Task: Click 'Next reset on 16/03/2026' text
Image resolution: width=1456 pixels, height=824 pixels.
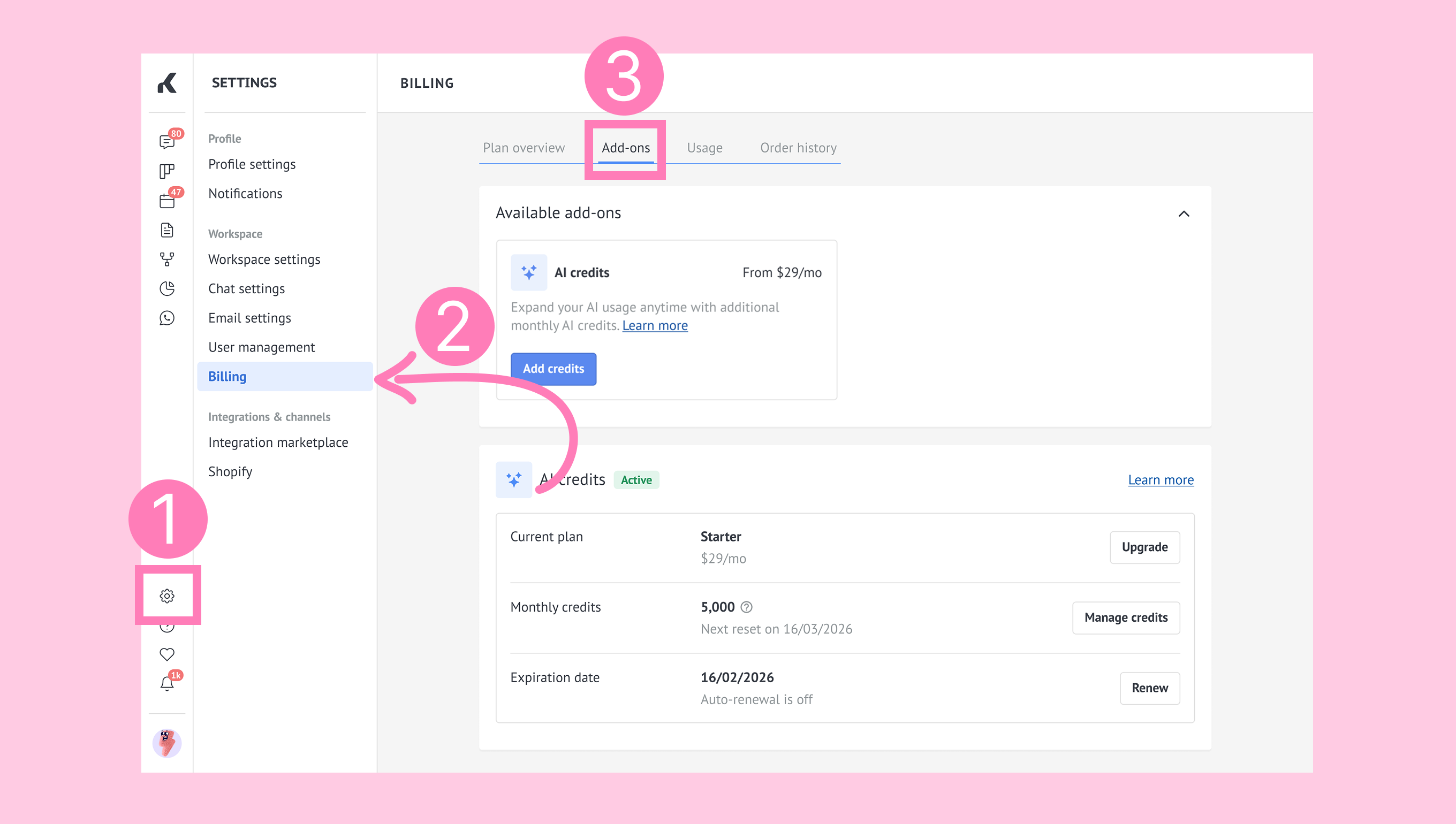Action: [x=776, y=629]
